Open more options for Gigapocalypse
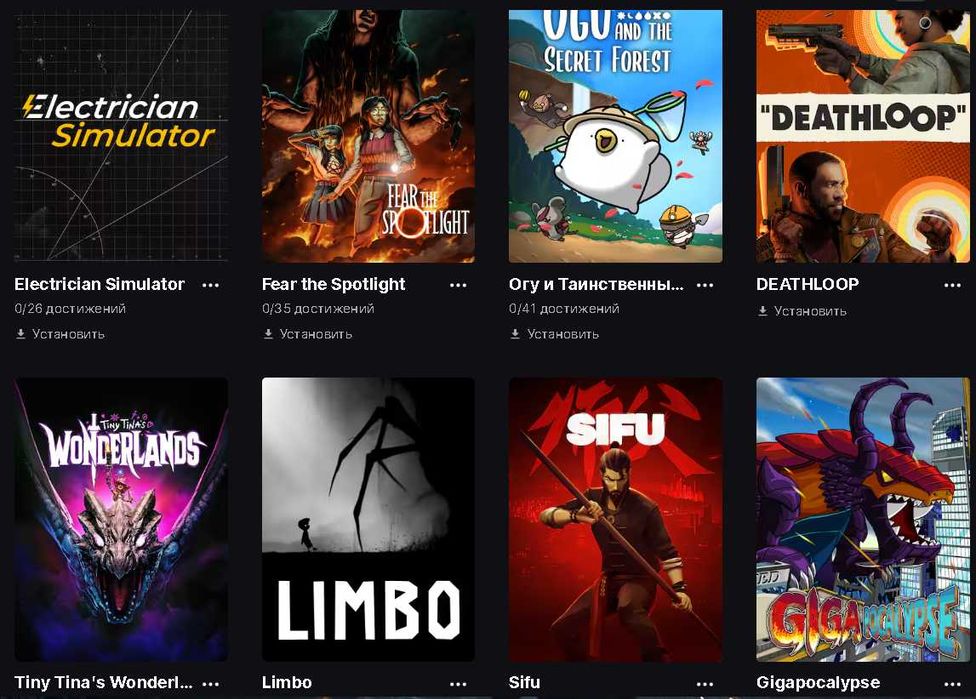Viewport: 976px width, 699px height. click(x=952, y=683)
